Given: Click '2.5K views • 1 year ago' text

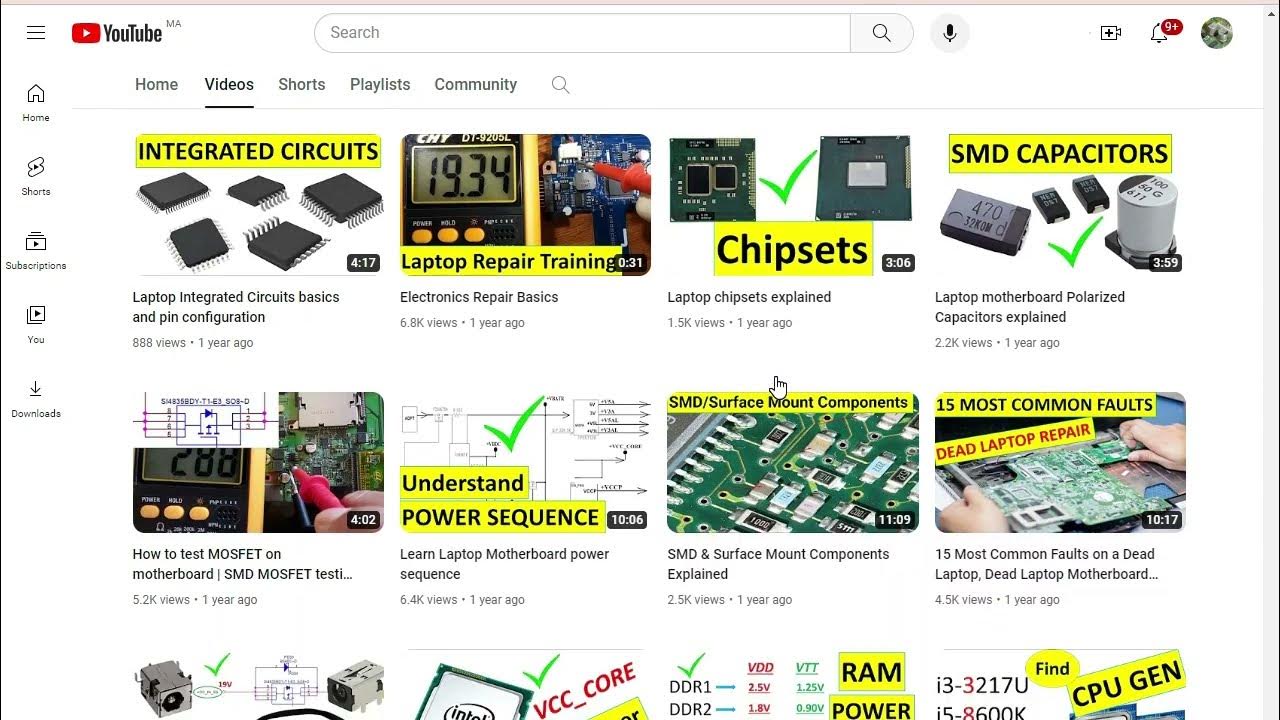Looking at the screenshot, I should coord(730,600).
